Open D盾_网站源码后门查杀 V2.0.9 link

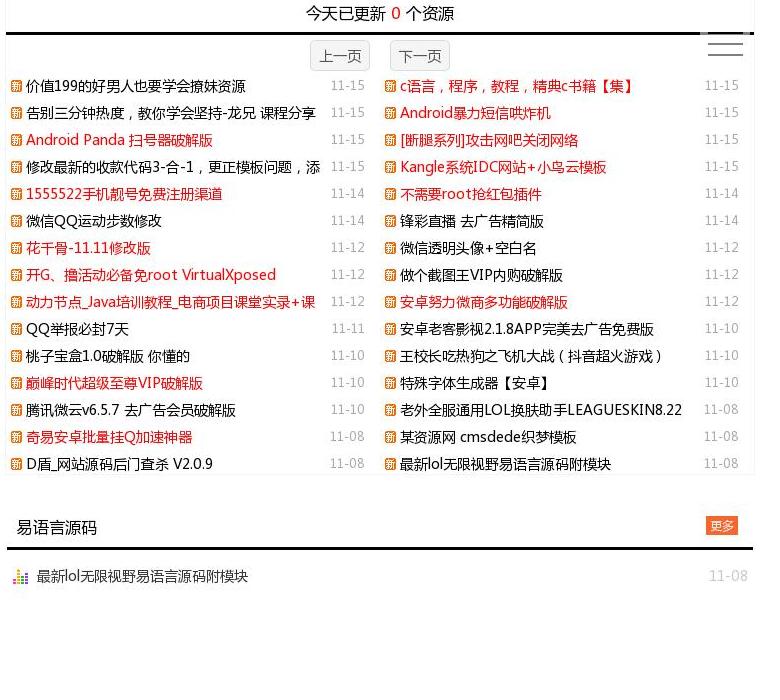[119, 464]
